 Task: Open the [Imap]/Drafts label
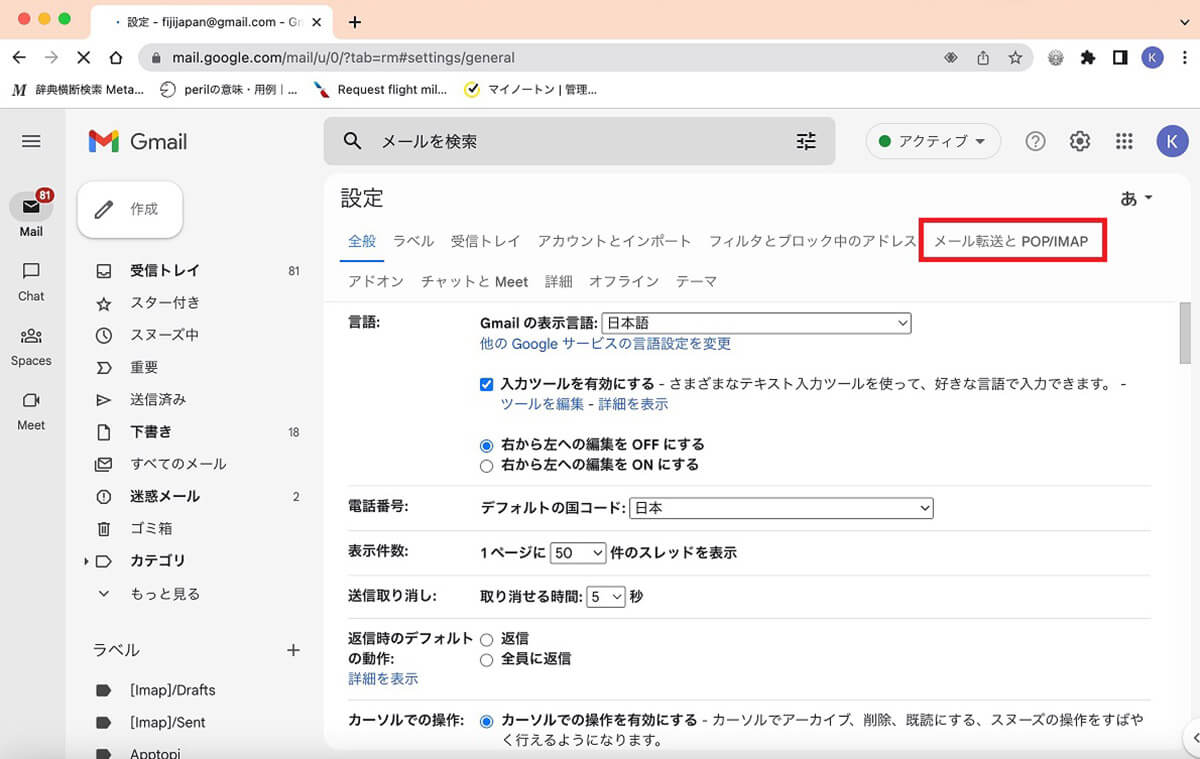[172, 690]
